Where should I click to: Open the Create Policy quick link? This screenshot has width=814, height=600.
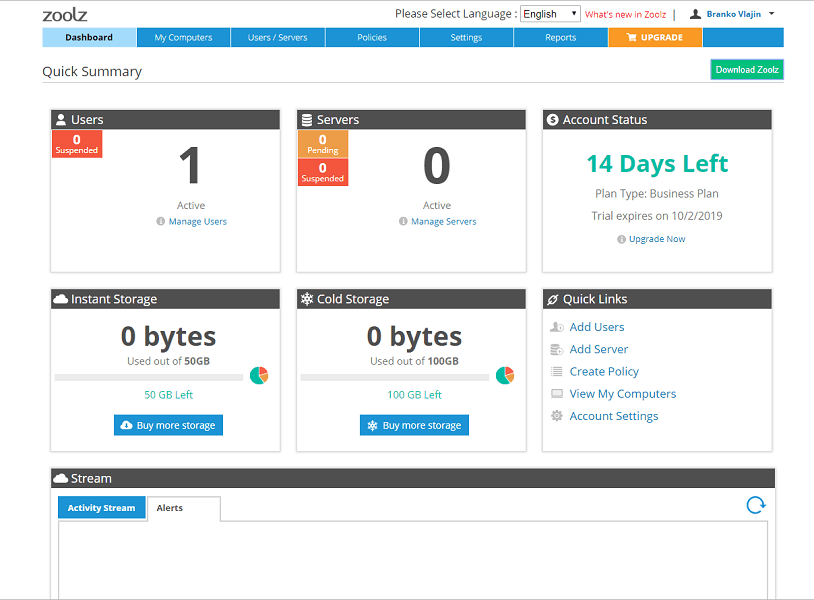[x=604, y=372]
